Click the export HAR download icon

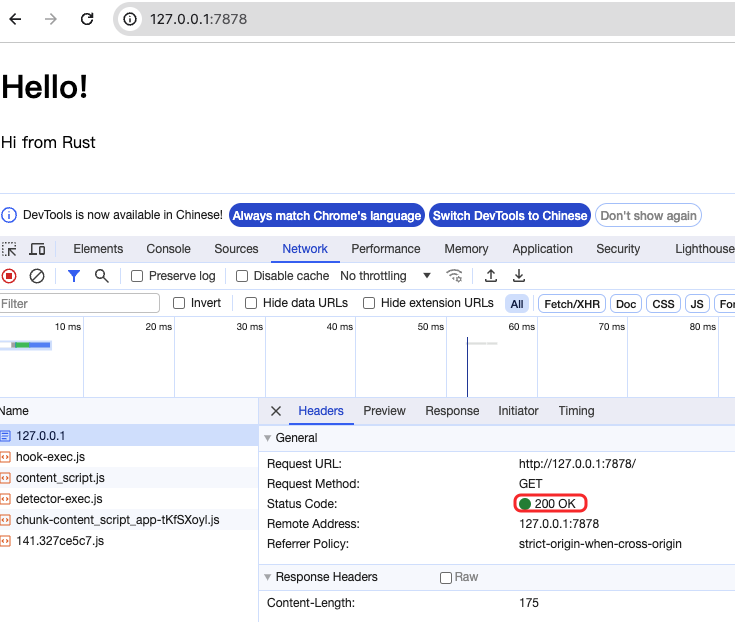pyautogui.click(x=519, y=276)
